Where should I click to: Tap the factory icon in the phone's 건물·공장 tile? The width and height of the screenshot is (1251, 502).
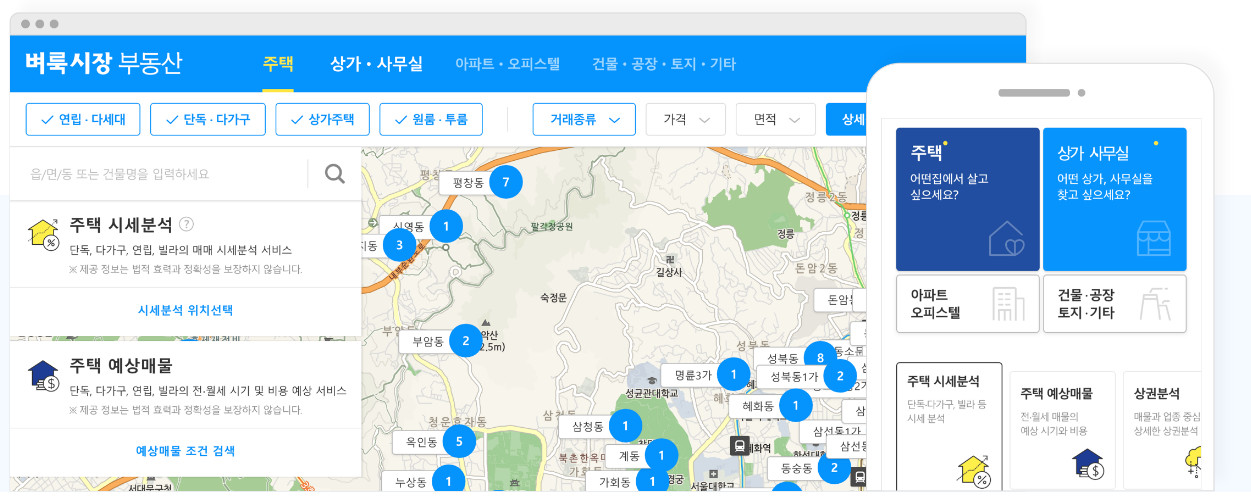pyautogui.click(x=1155, y=304)
